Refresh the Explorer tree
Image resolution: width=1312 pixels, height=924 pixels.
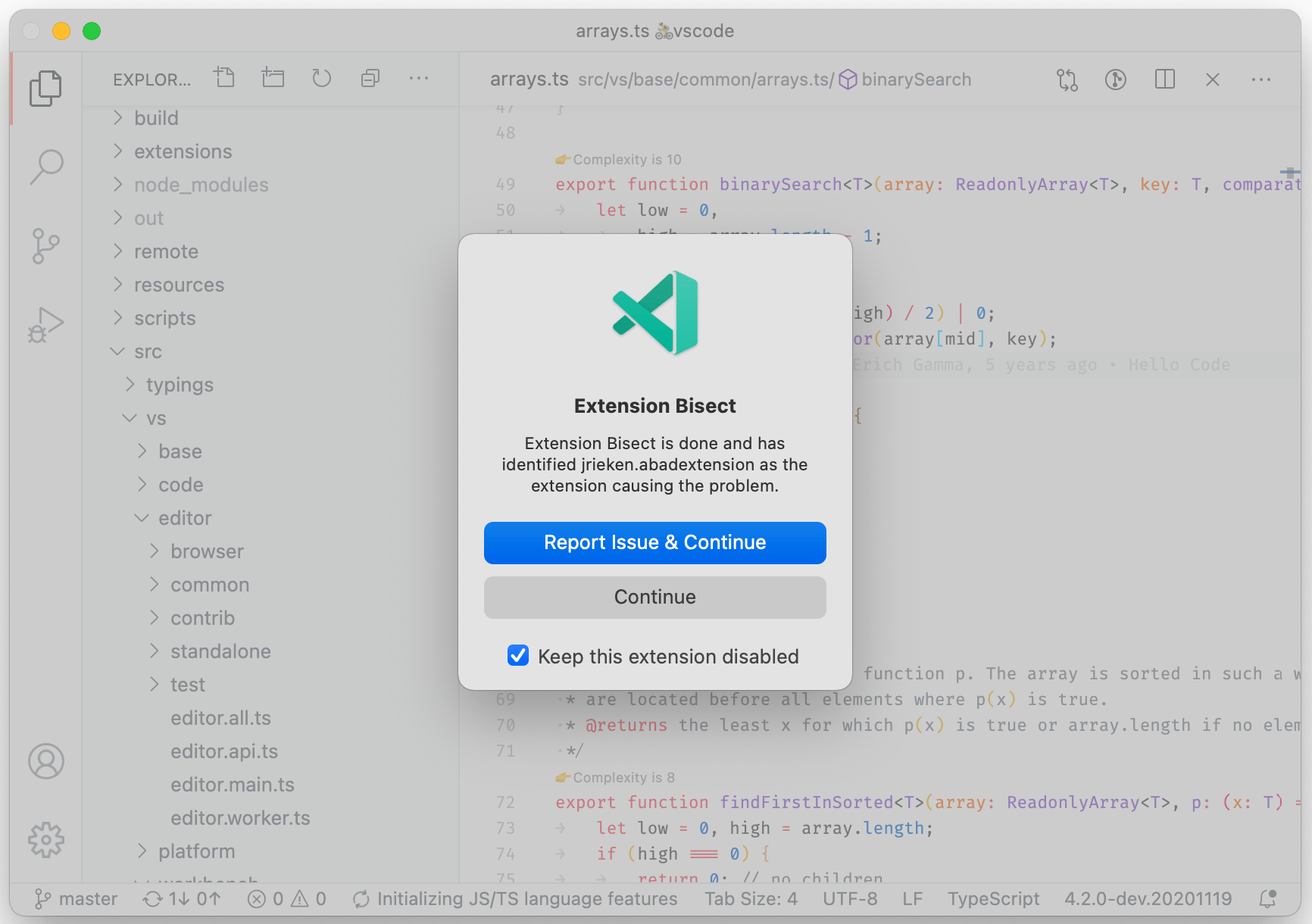pos(321,78)
